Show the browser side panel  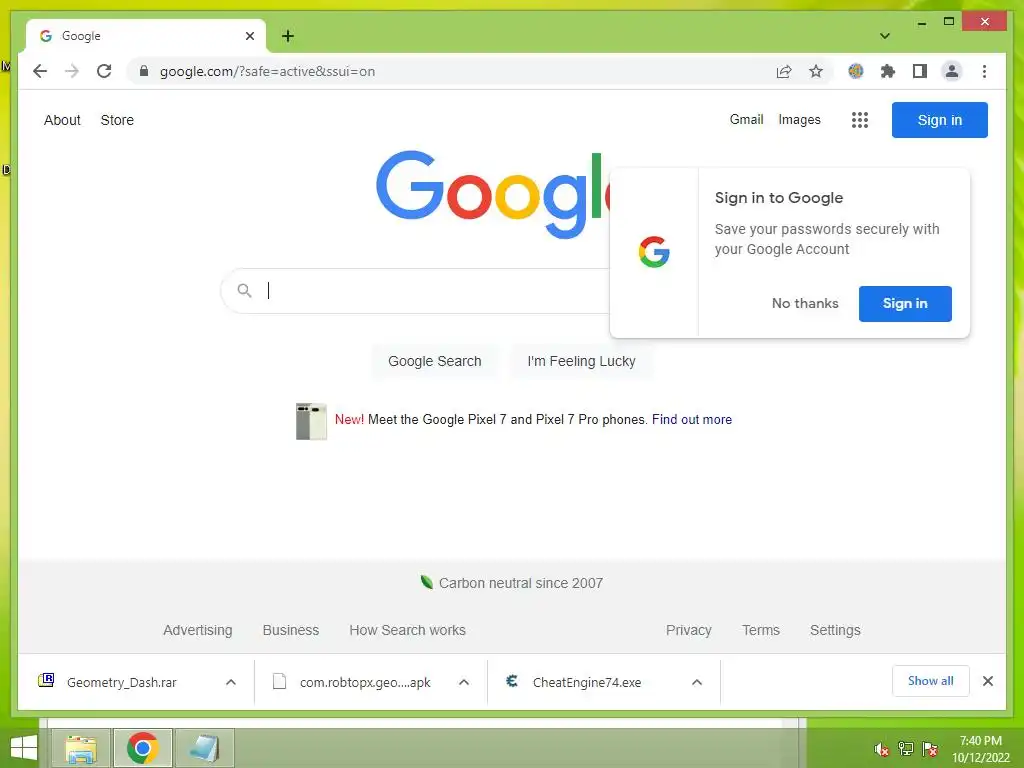click(920, 71)
